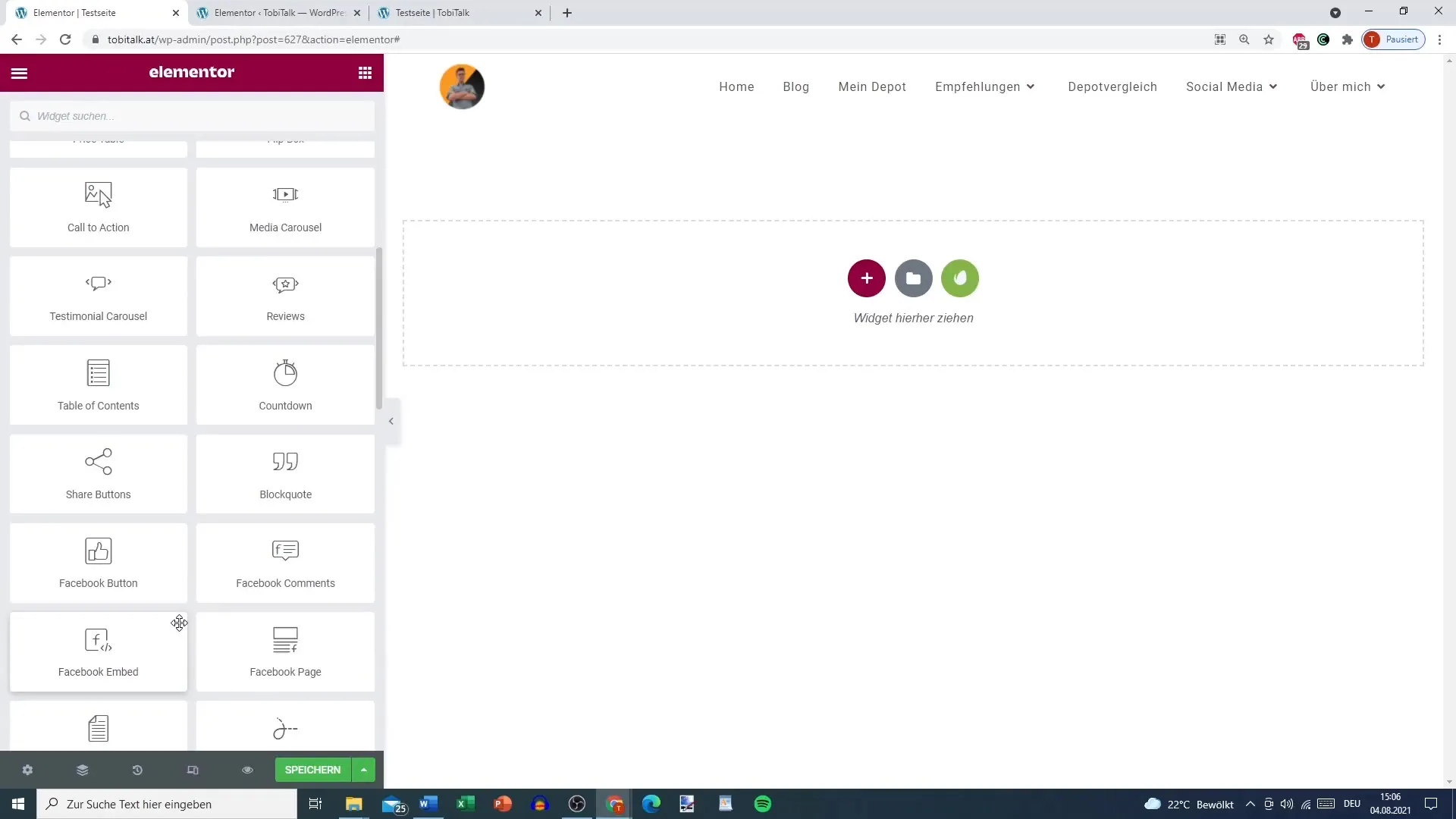Click the Table of Contents widget icon
This screenshot has width=1456, height=819.
click(x=98, y=372)
